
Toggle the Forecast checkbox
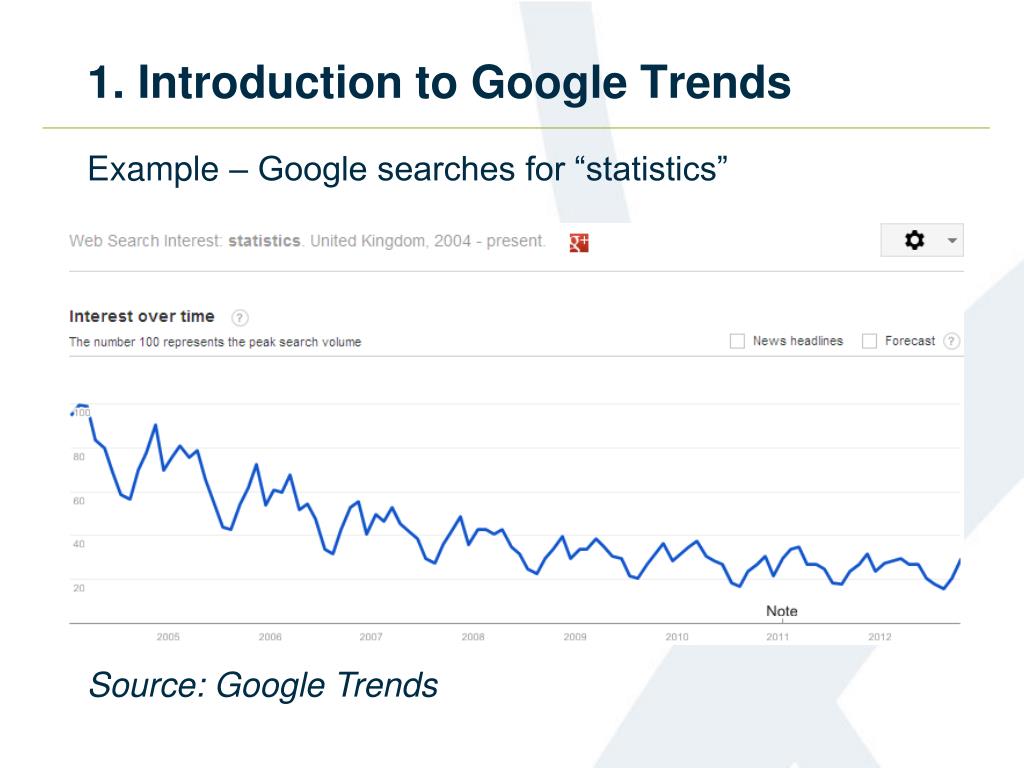(x=869, y=341)
